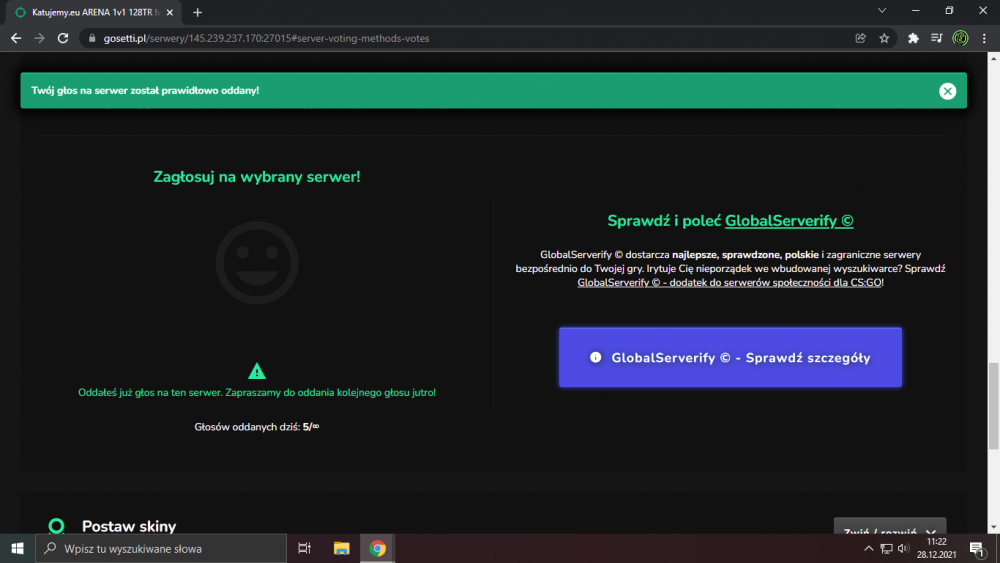Open site info via the padlock icon
Viewport: 1000px width, 563px height.
[x=92, y=38]
